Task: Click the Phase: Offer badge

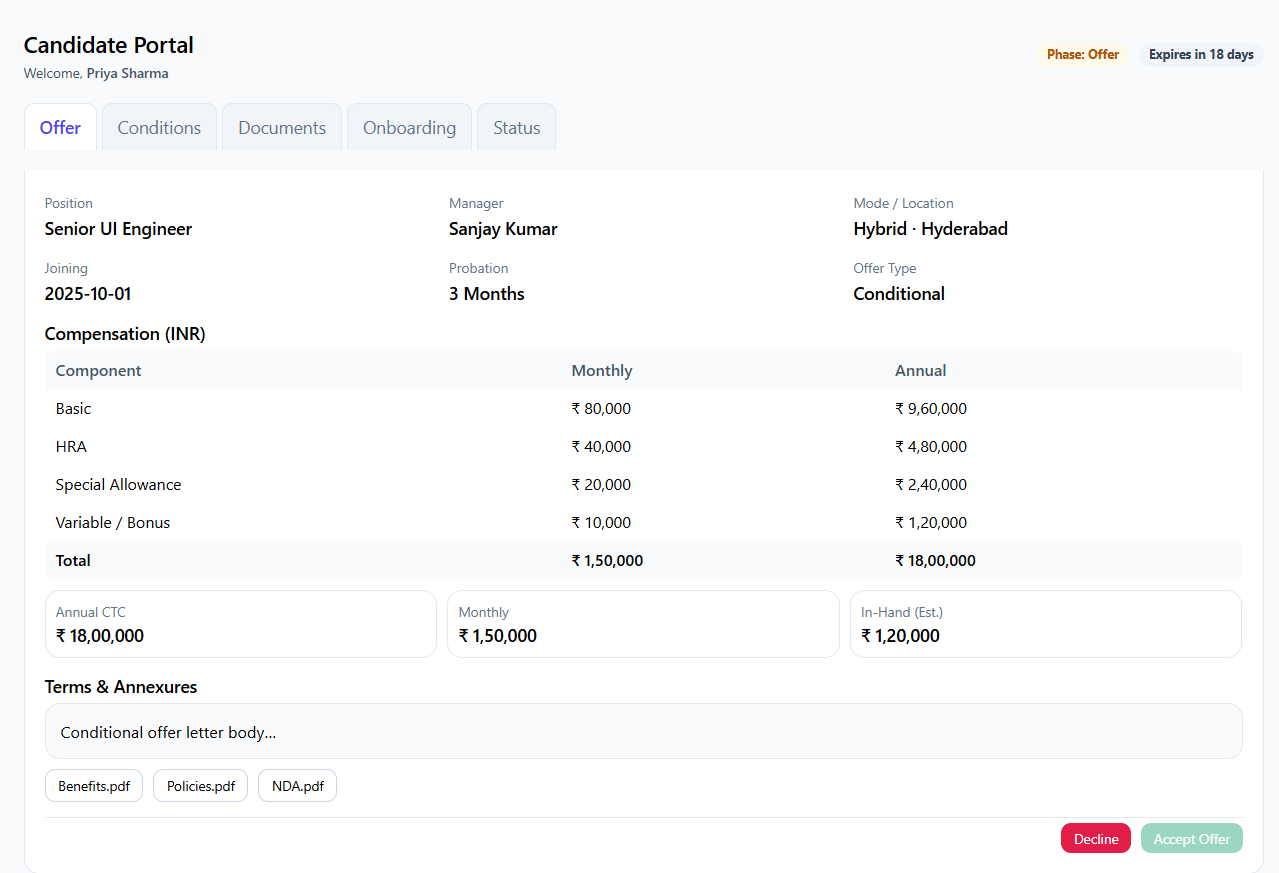Action: [1083, 55]
